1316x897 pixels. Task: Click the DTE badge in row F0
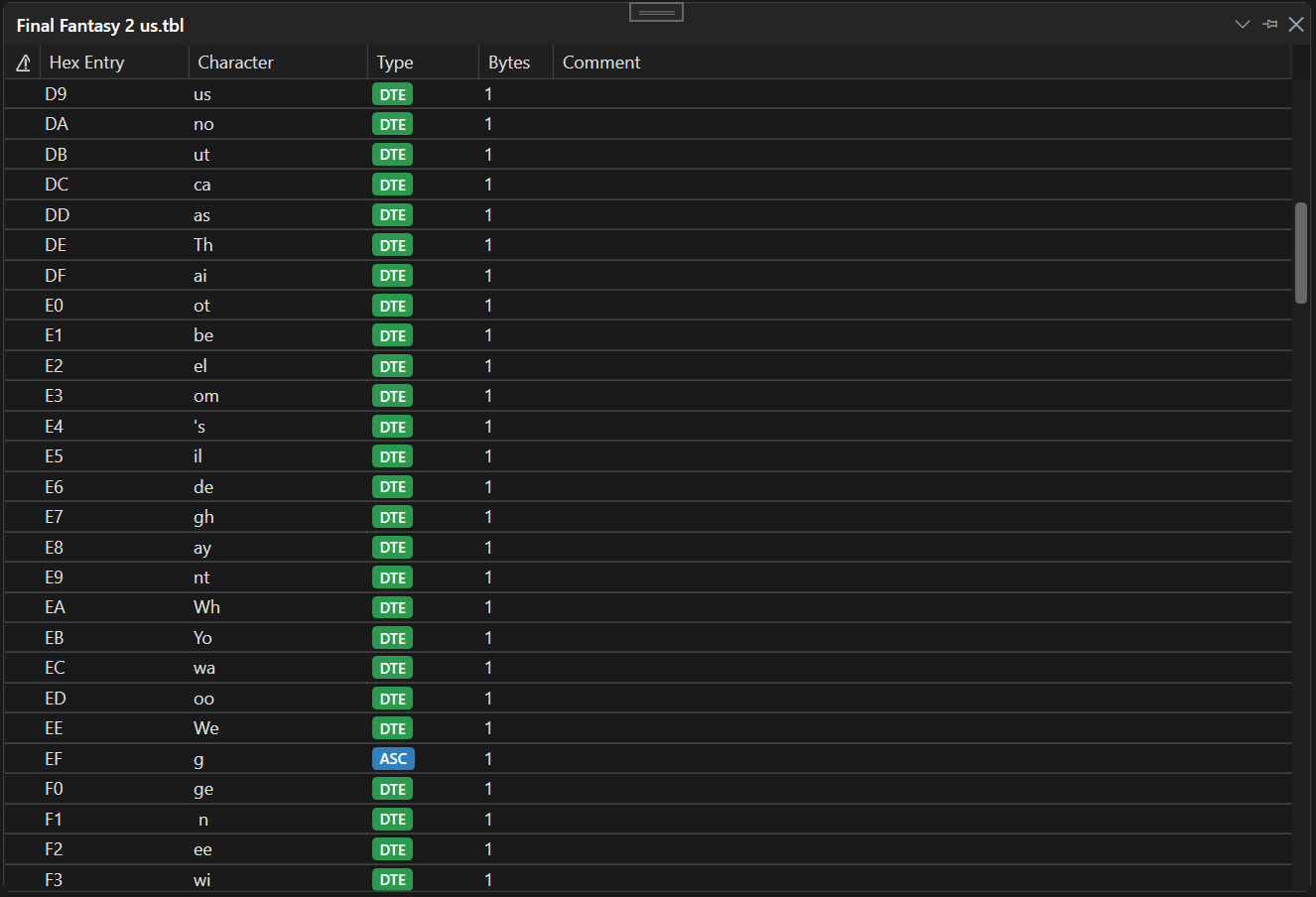[393, 789]
